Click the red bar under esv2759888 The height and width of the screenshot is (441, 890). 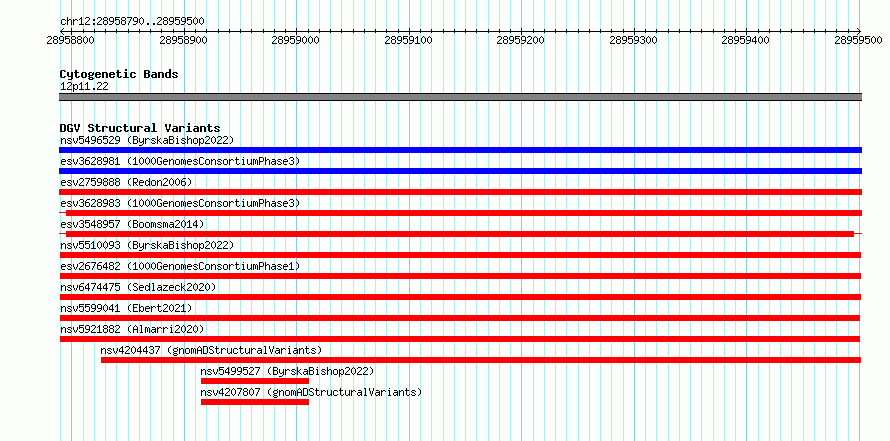coord(460,192)
